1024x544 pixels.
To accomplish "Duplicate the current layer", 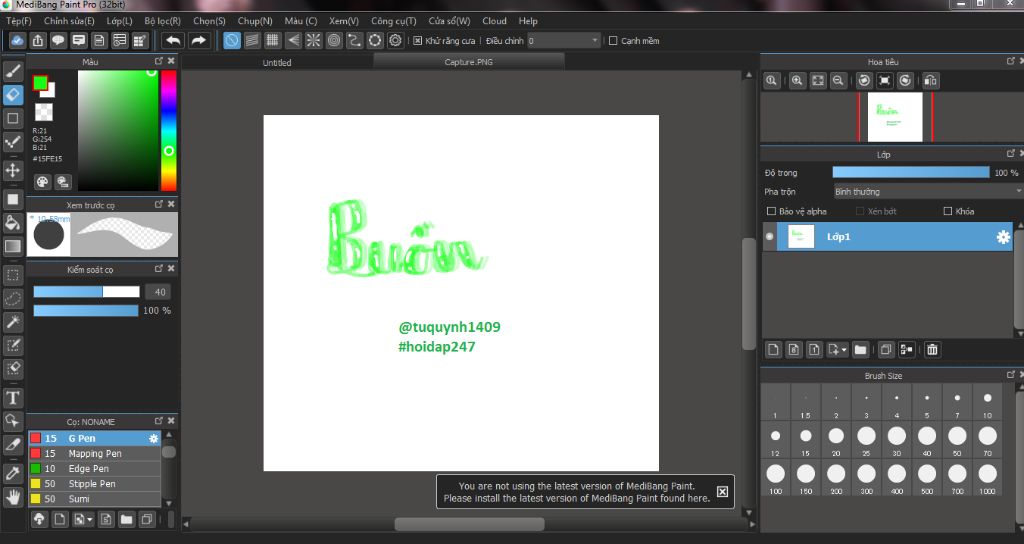I will coord(886,349).
